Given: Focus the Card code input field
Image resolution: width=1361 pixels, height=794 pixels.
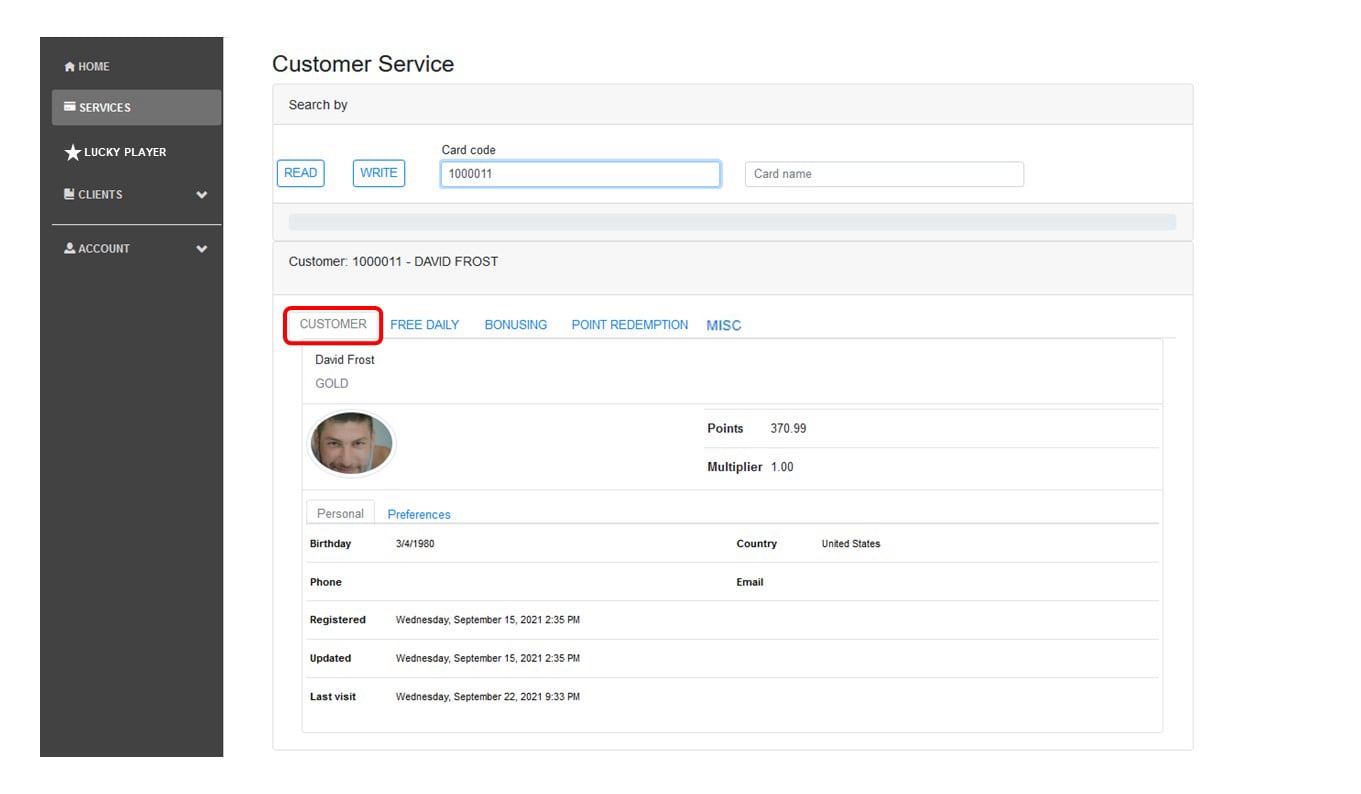Looking at the screenshot, I should tap(580, 174).
